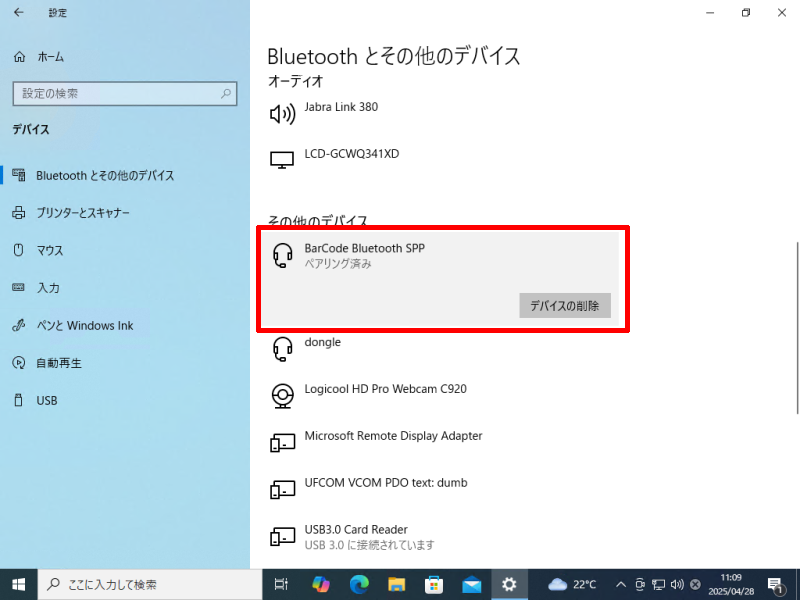Screen dimensions: 800x600
Task: Click the Settings gear in taskbar
Action: point(509,585)
